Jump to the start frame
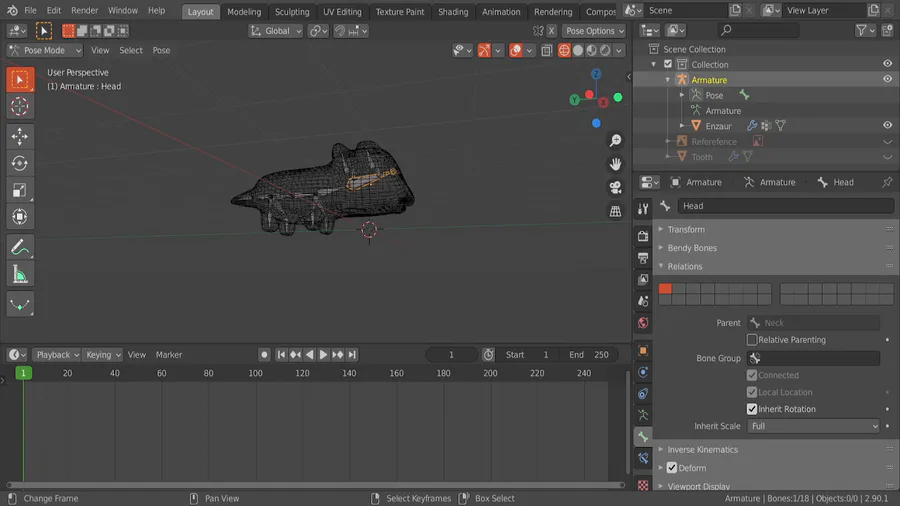Viewport: 900px width, 506px height. point(281,355)
